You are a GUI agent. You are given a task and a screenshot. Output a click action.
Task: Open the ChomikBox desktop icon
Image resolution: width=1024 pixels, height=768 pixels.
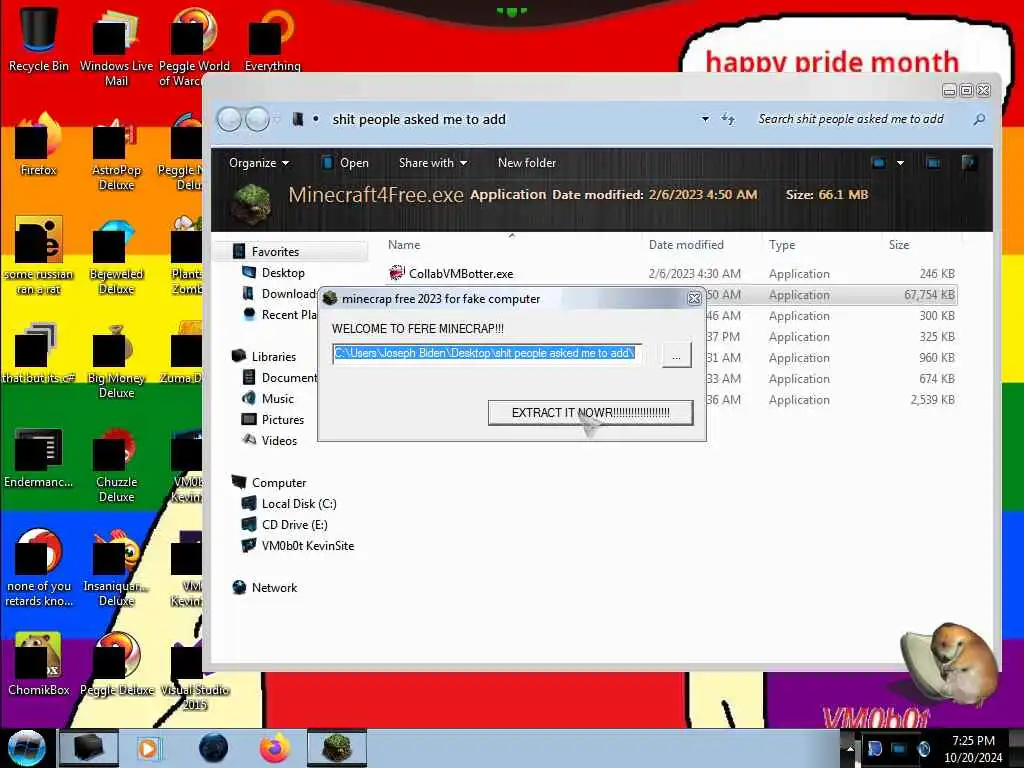tap(39, 664)
